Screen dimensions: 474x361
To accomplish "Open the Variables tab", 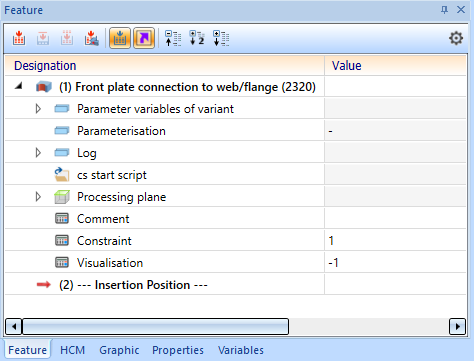I will 241,350.
